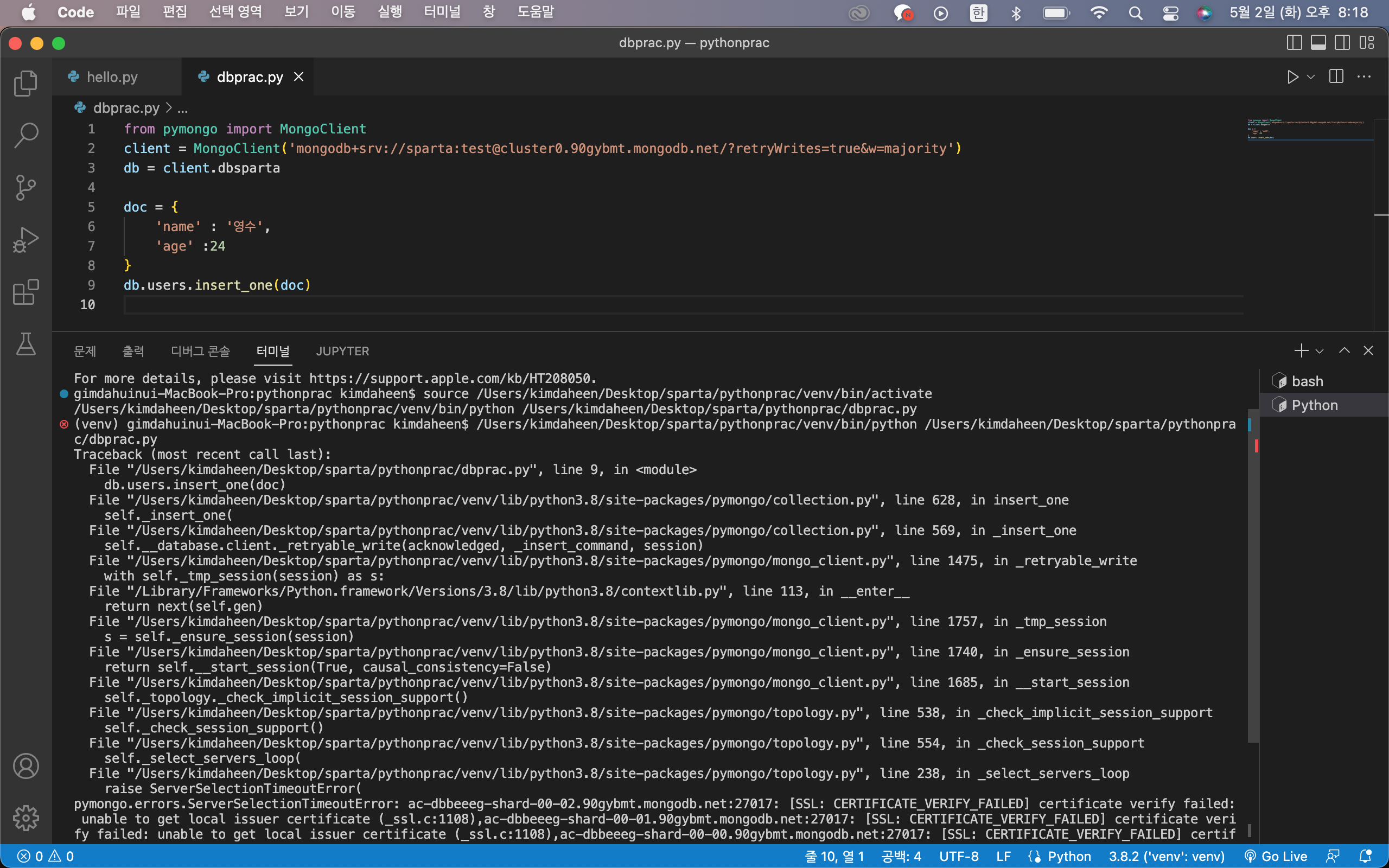Place cursor on empty line 10

(x=683, y=305)
